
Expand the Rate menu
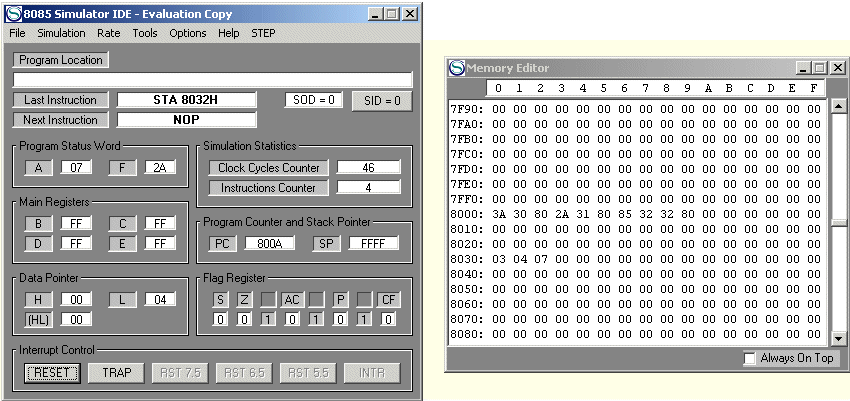[108, 33]
